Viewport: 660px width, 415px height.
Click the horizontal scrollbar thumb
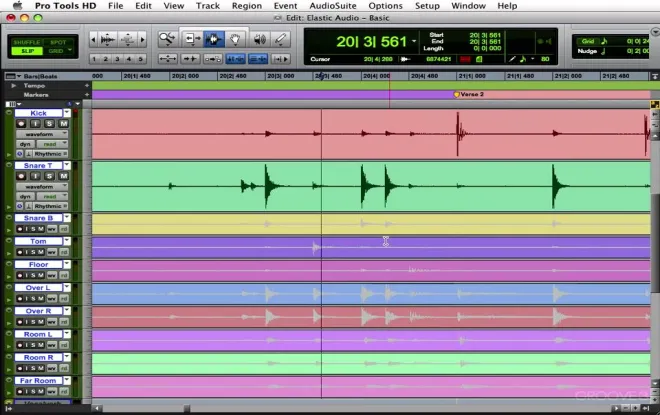186,408
